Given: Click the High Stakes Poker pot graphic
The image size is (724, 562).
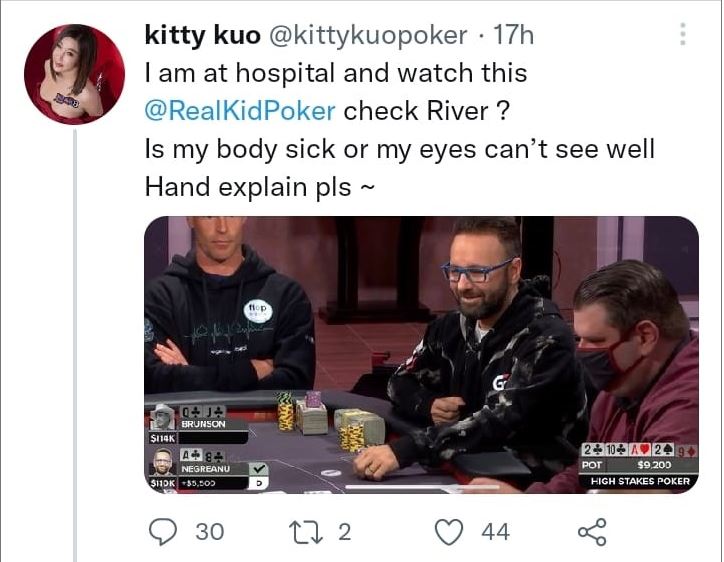Looking at the screenshot, I should click(639, 465).
